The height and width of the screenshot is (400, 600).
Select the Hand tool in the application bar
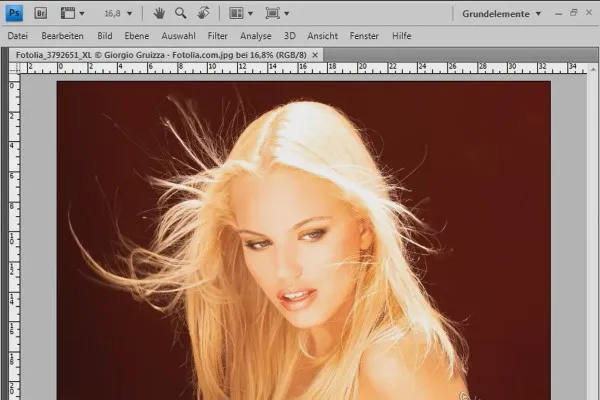[x=159, y=13]
